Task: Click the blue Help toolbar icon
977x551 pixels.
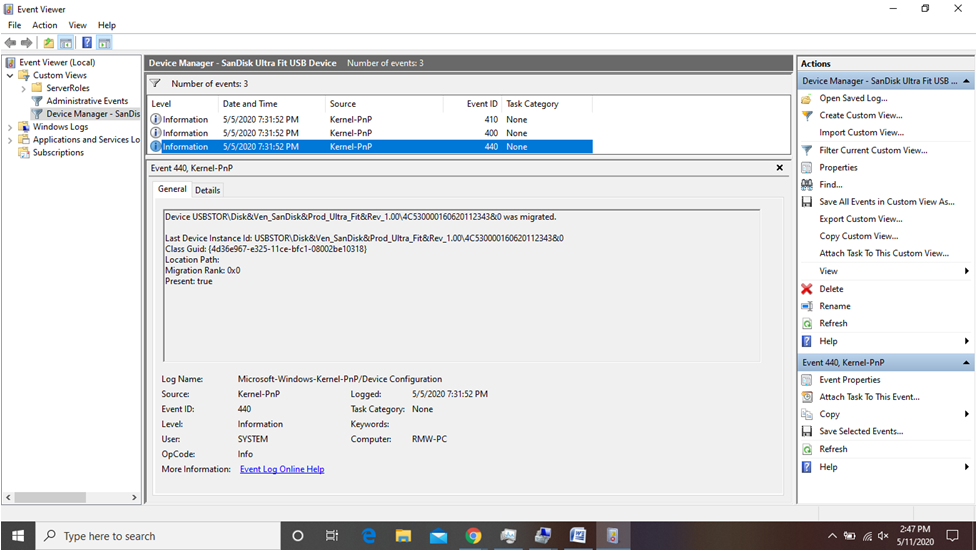Action: [87, 43]
